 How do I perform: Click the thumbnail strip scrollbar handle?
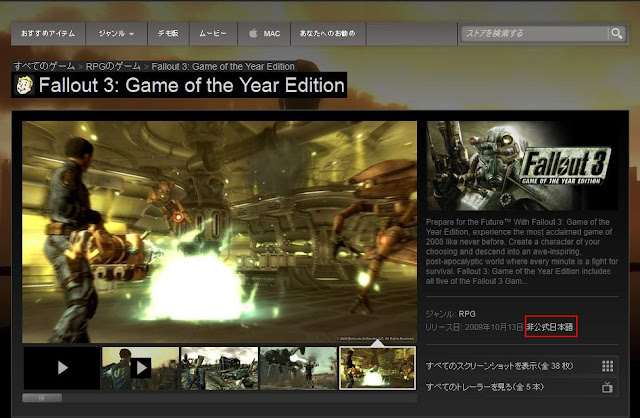(x=42, y=398)
